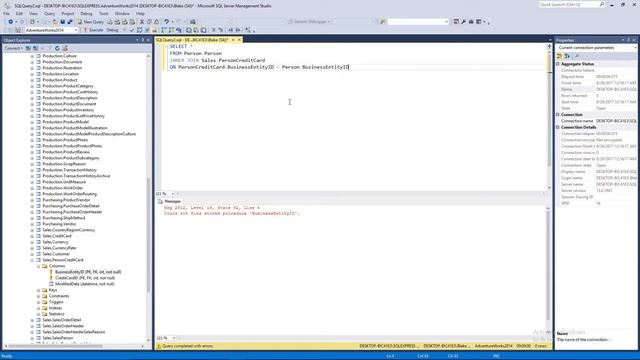Open the Window menu
This screenshot has width=640, height=360.
122,13
